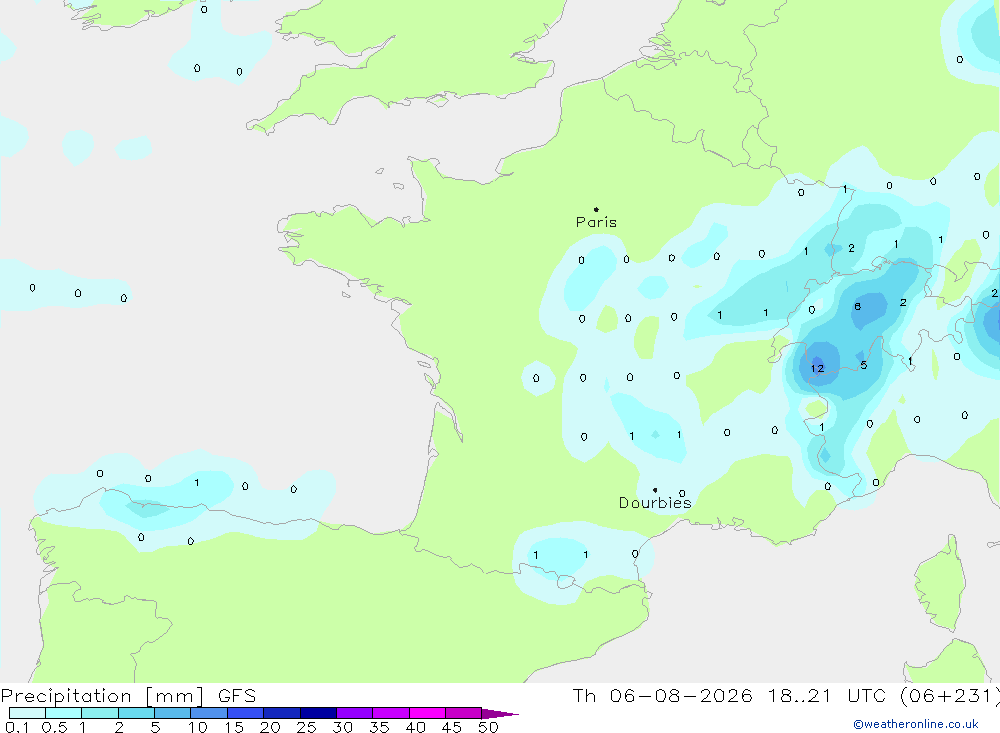
Task: Click the '0.1' legend scale label
Action: [17, 727]
